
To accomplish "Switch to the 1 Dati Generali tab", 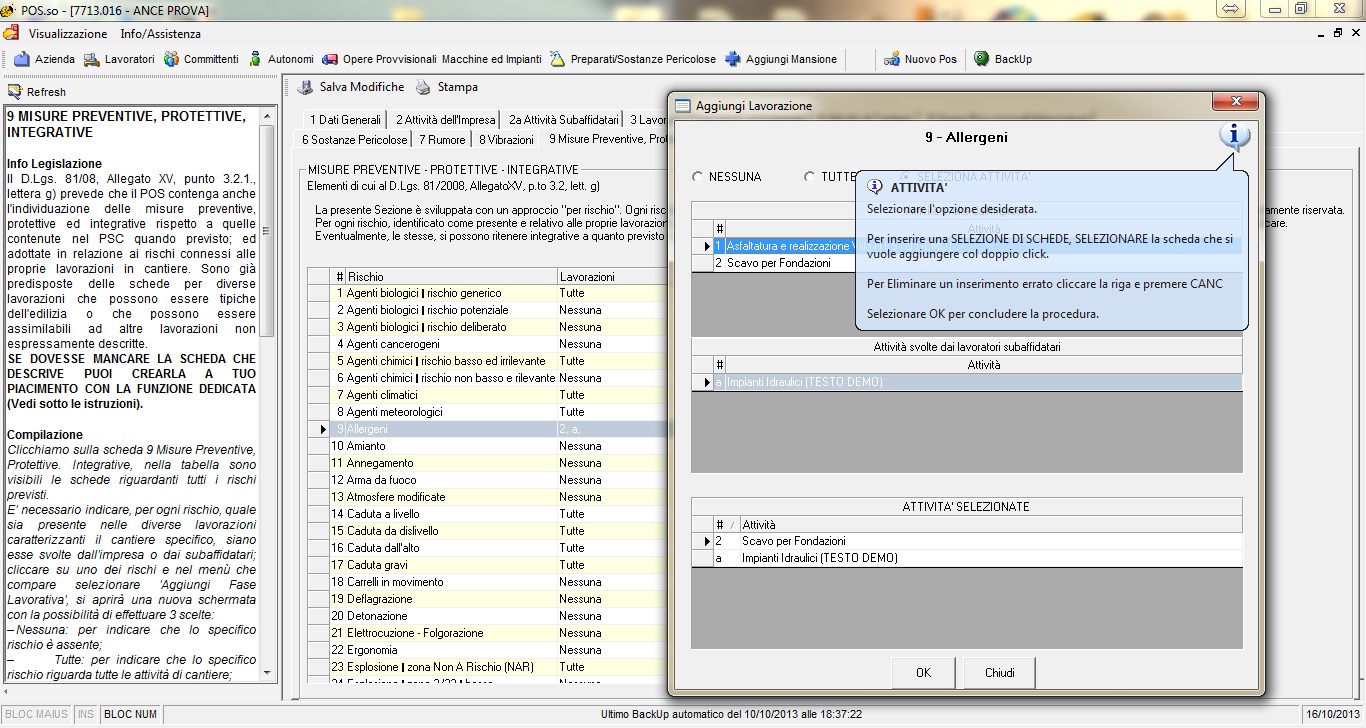I will 345,119.
